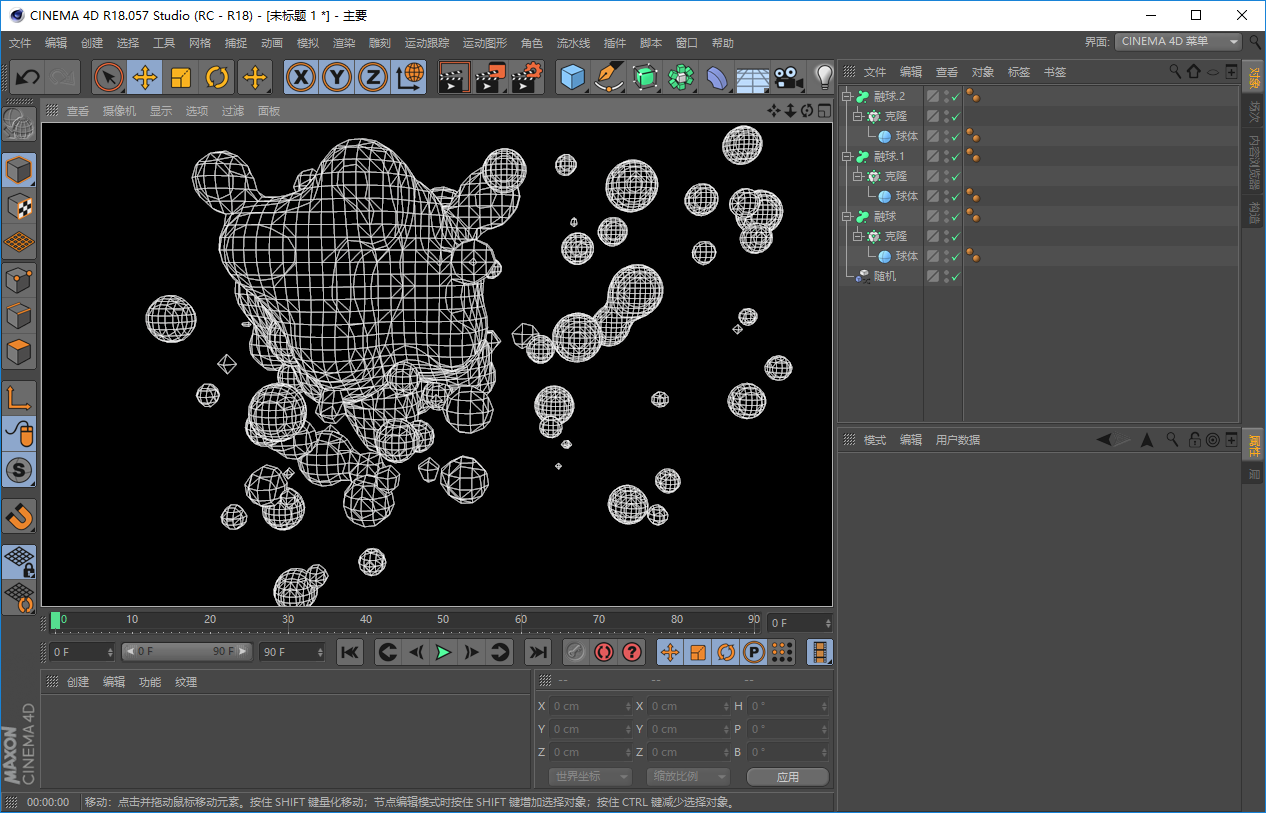The width and height of the screenshot is (1266, 813).
Task: Toggle enable checkmark for 融球.1
Action: [x=956, y=157]
